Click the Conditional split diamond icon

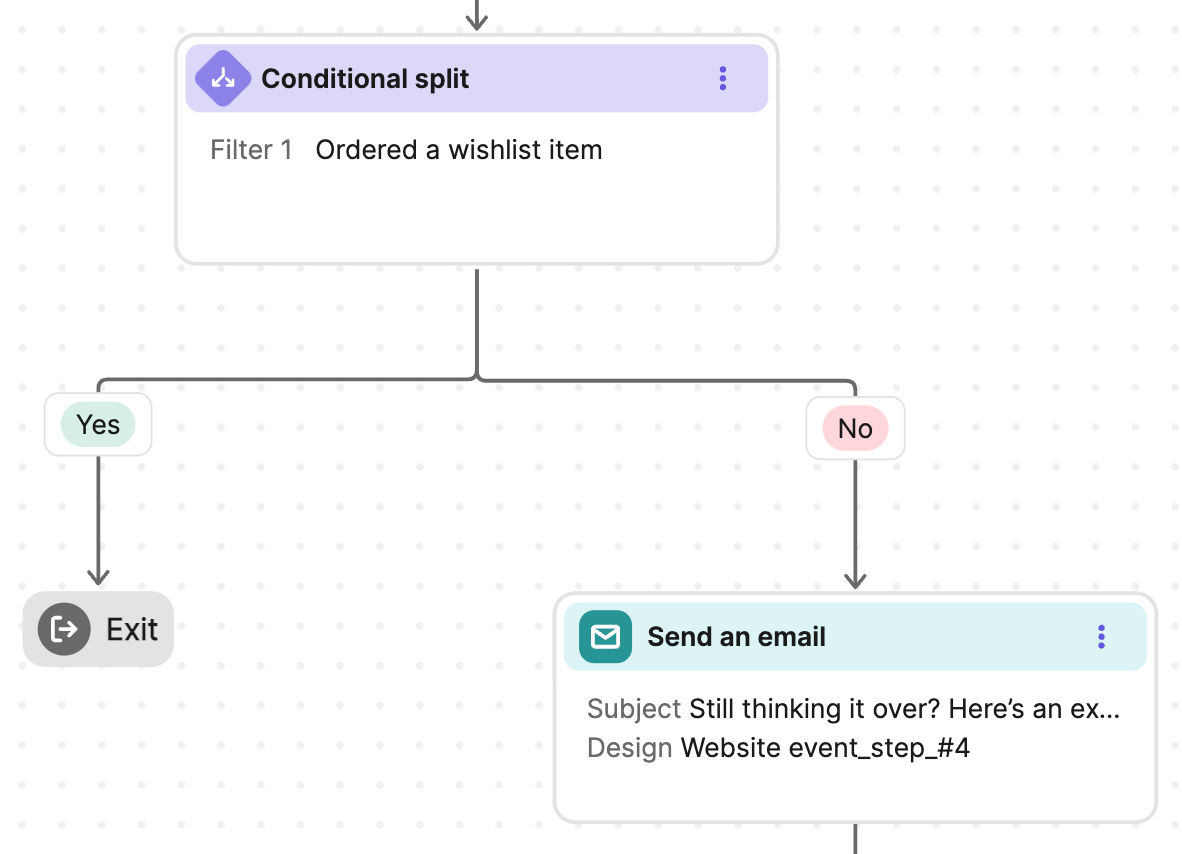tap(222, 78)
